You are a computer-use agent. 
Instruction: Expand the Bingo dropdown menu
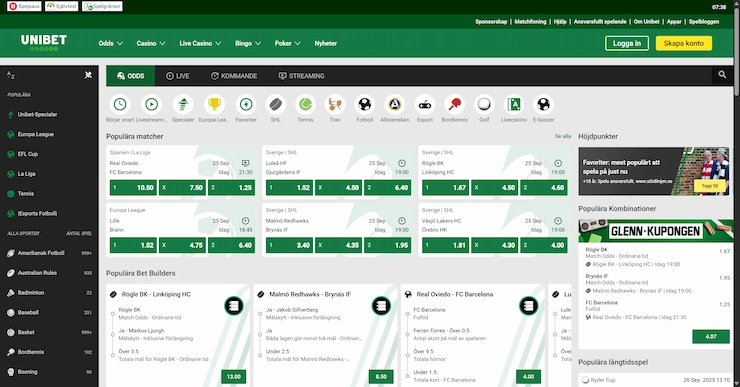point(248,43)
